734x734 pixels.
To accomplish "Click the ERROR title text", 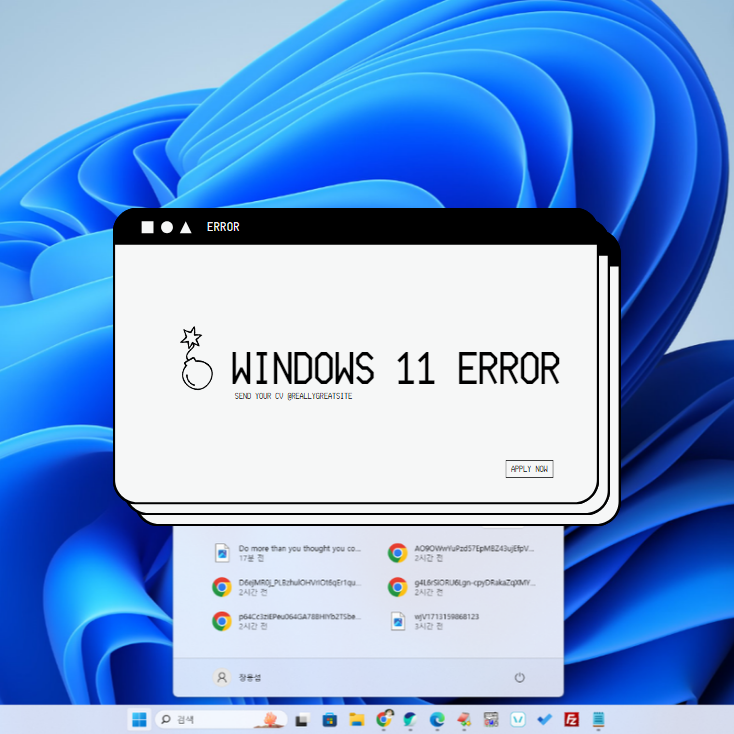I will (223, 227).
